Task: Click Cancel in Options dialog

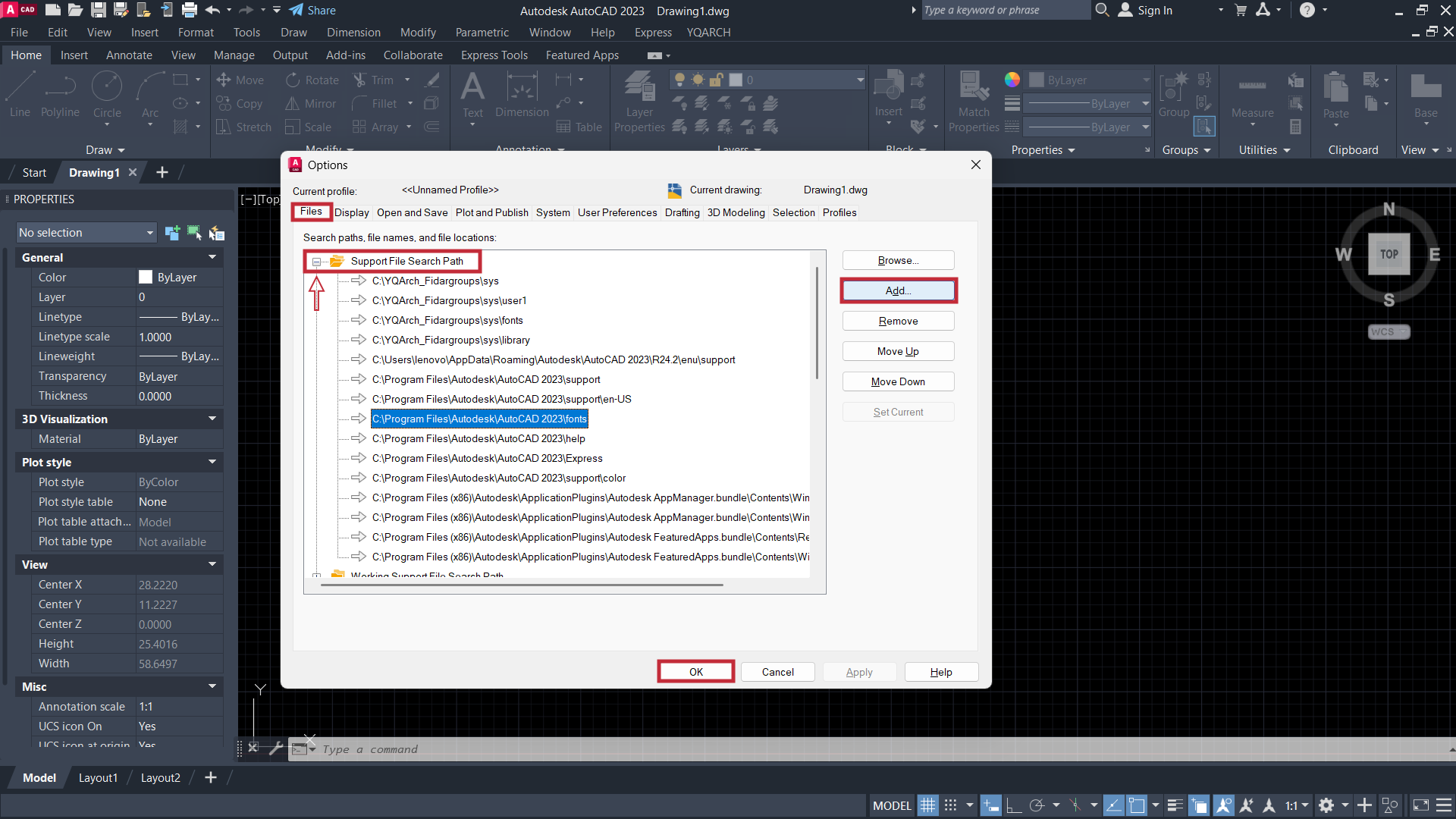Action: point(778,672)
